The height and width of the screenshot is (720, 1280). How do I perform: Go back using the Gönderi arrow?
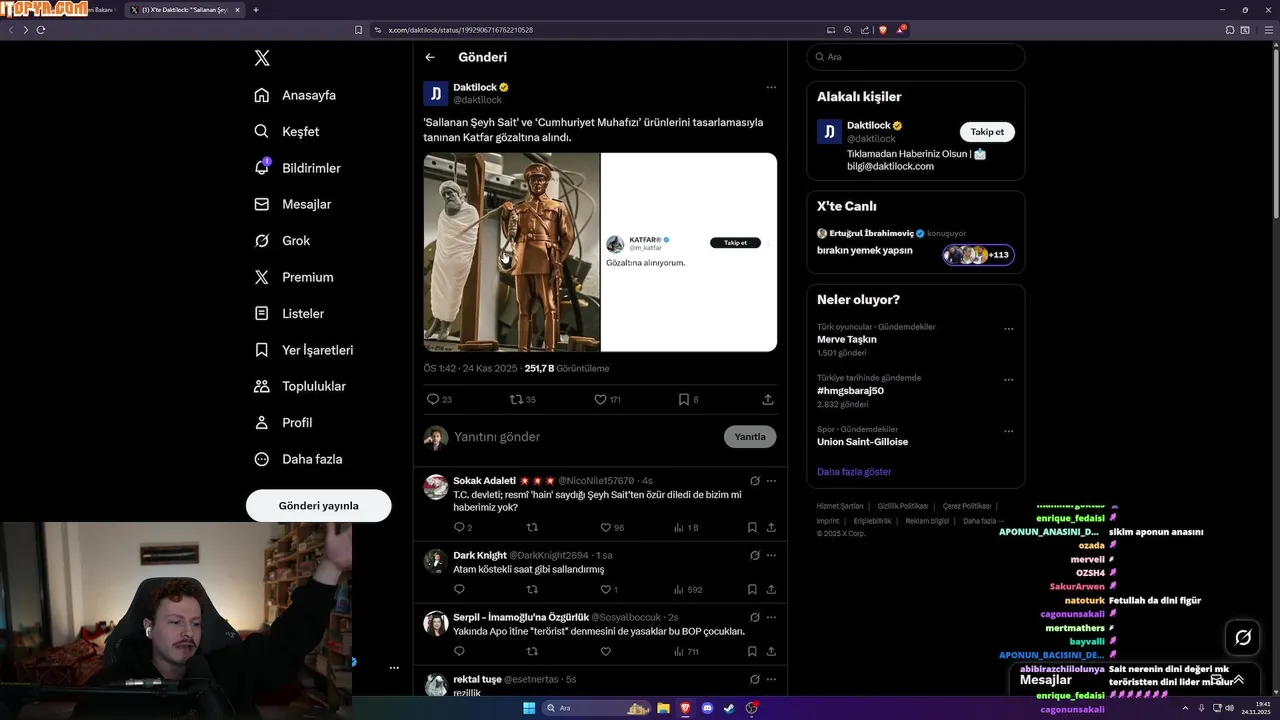[x=430, y=57]
